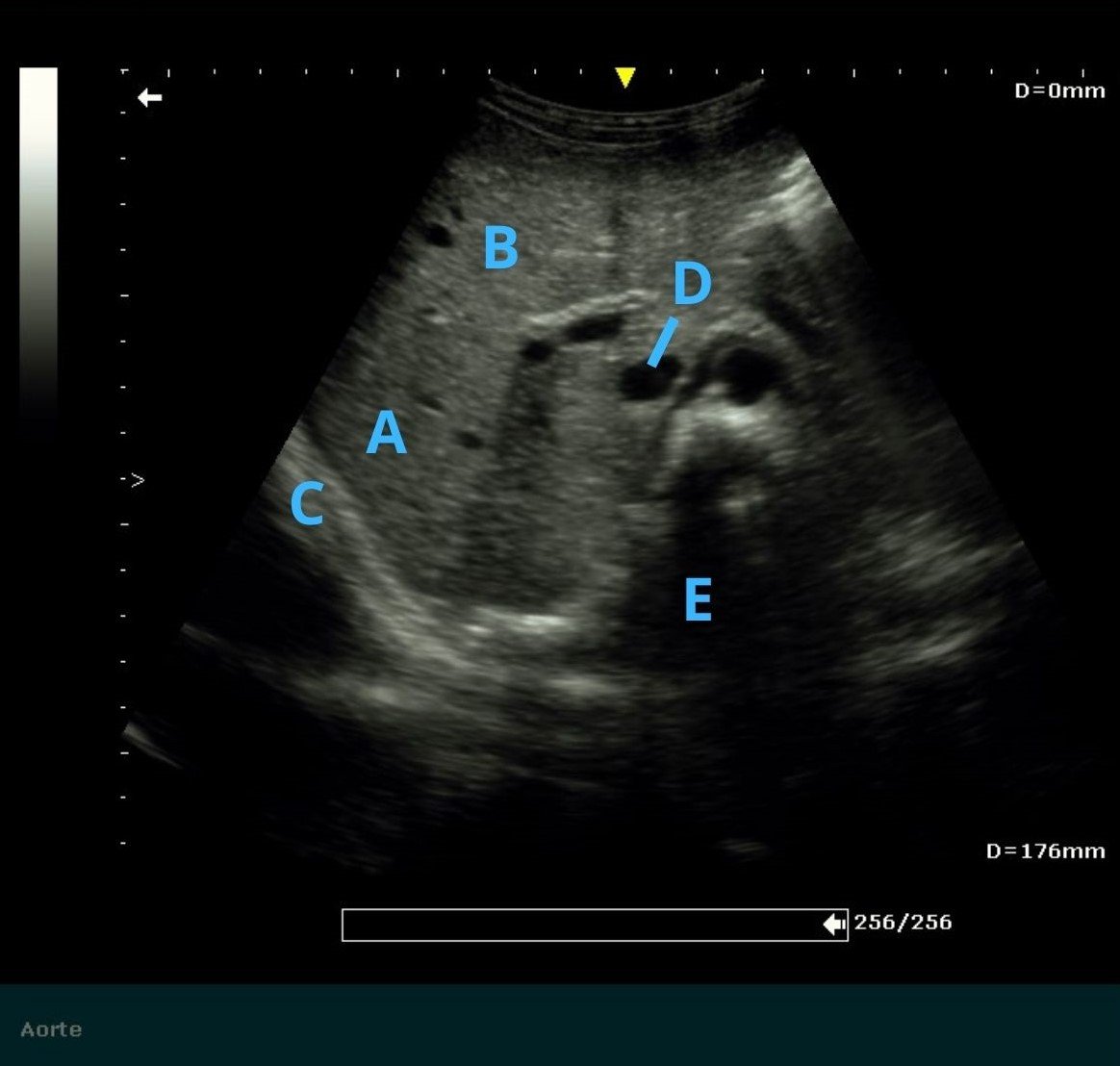
Task: Select the blue annotation letter B
Action: point(500,248)
